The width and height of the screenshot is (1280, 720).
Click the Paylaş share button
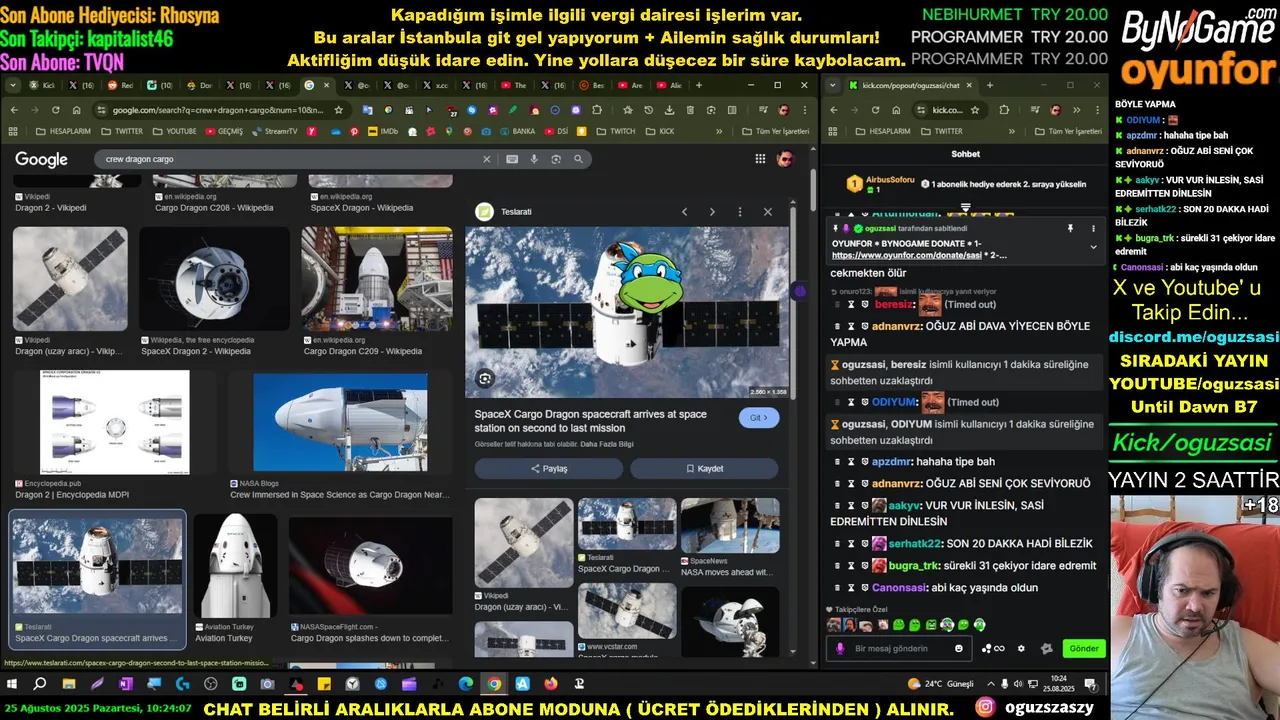(549, 468)
